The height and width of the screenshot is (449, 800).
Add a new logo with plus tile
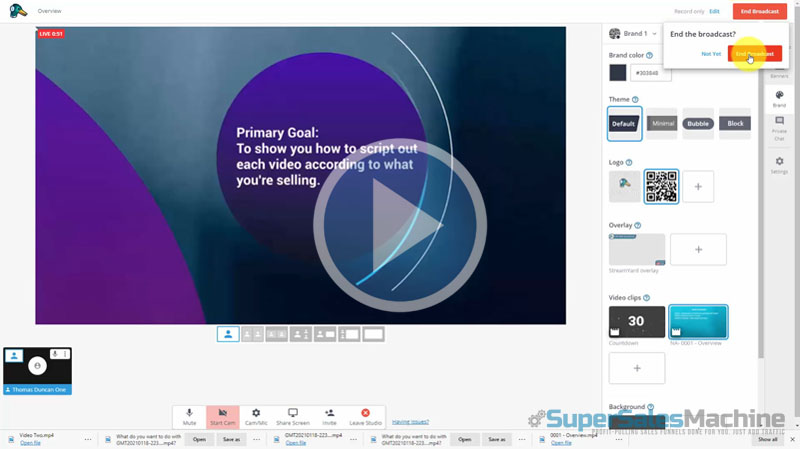click(x=698, y=186)
